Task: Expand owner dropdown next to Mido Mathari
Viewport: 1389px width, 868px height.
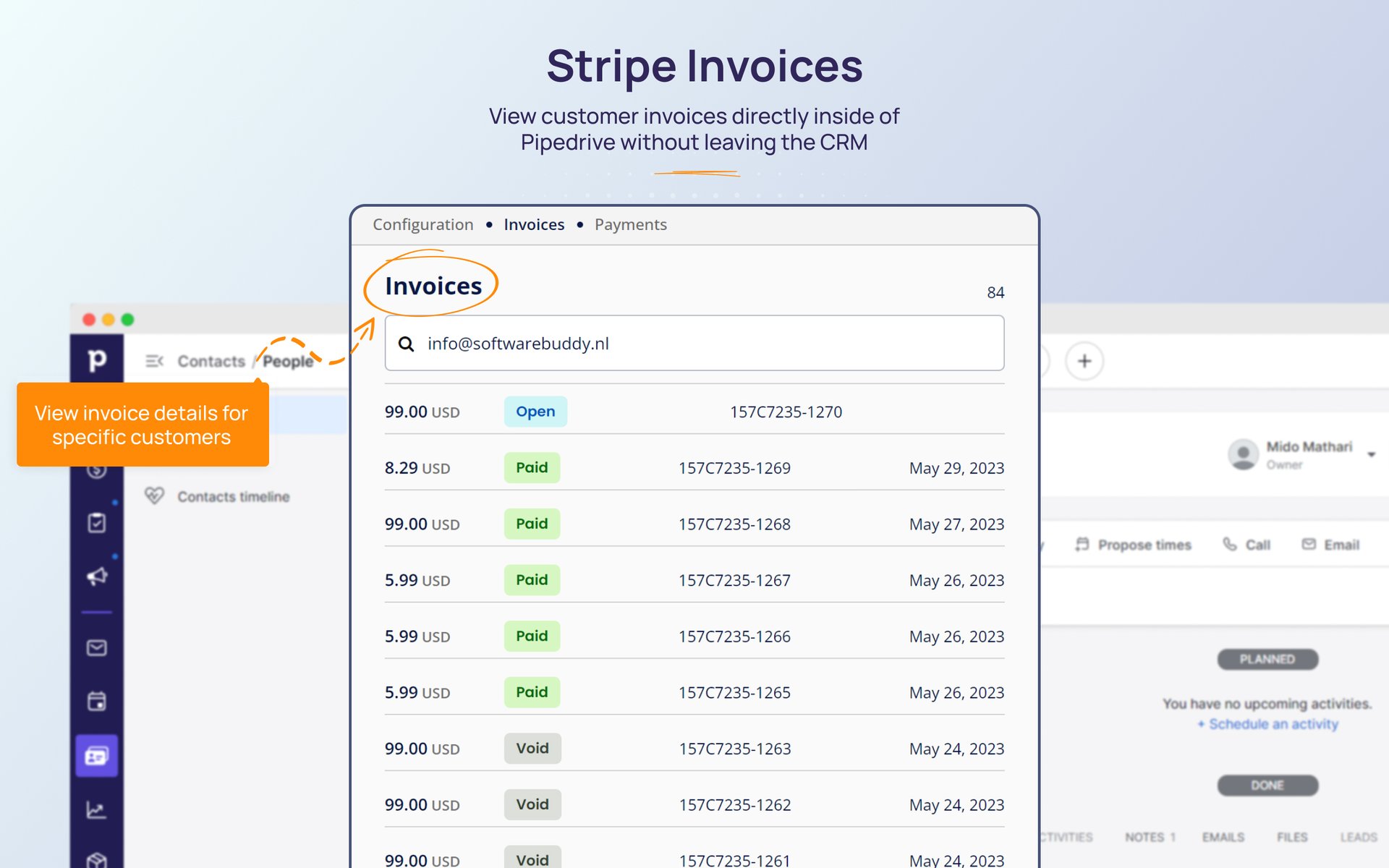Action: click(1371, 455)
